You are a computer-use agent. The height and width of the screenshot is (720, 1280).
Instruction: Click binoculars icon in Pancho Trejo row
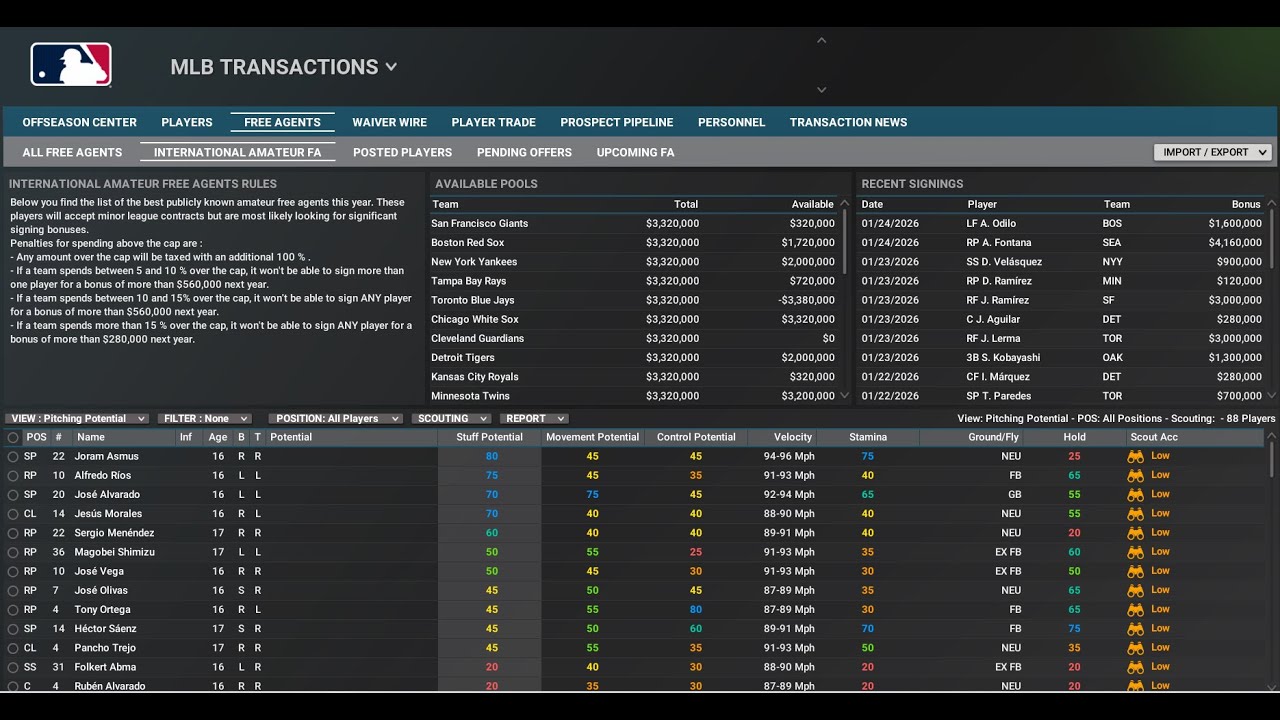coord(1136,648)
